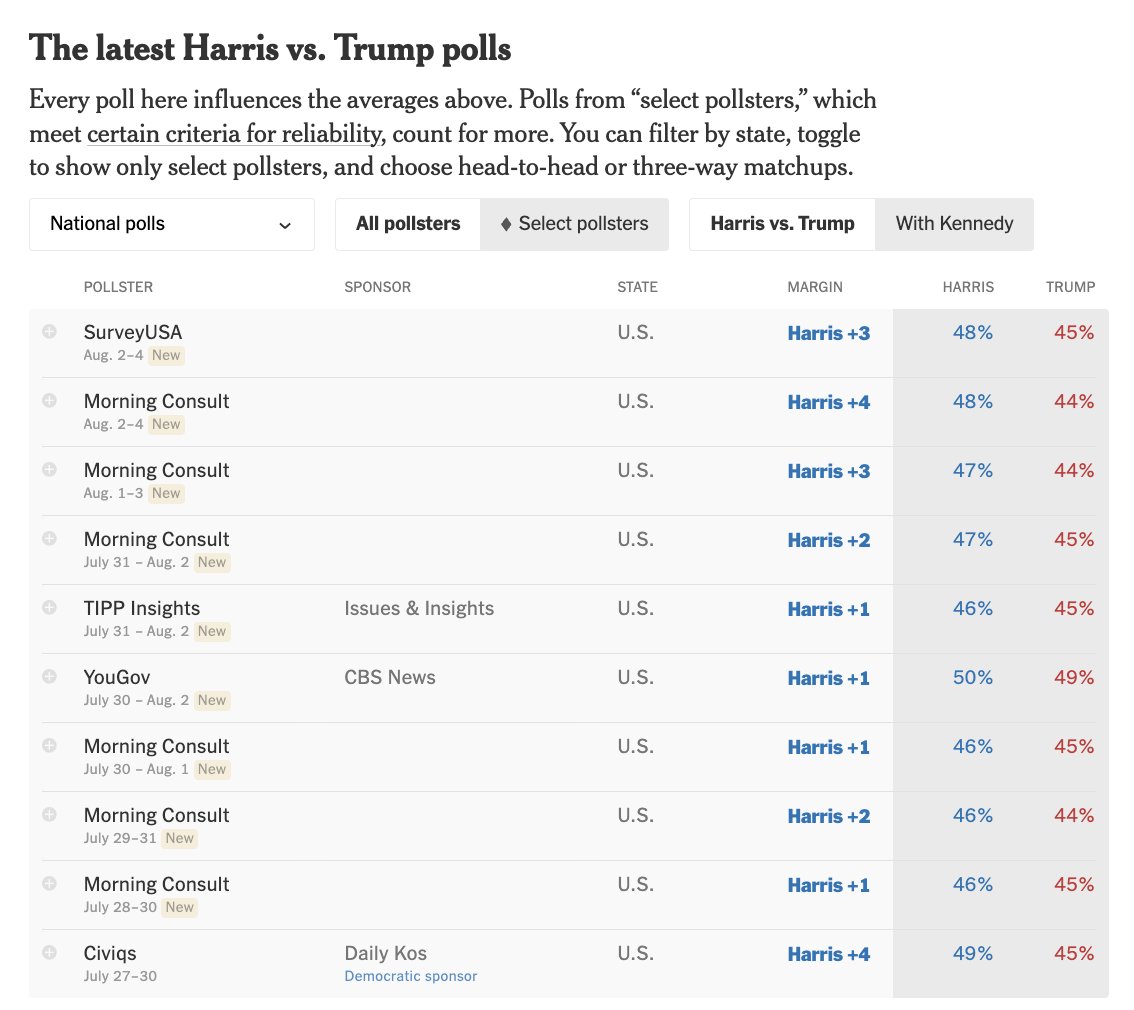Click U.S. state cell in TIPP Insights row
Image resolution: width=1134 pixels, height=1010 pixels.
click(636, 609)
